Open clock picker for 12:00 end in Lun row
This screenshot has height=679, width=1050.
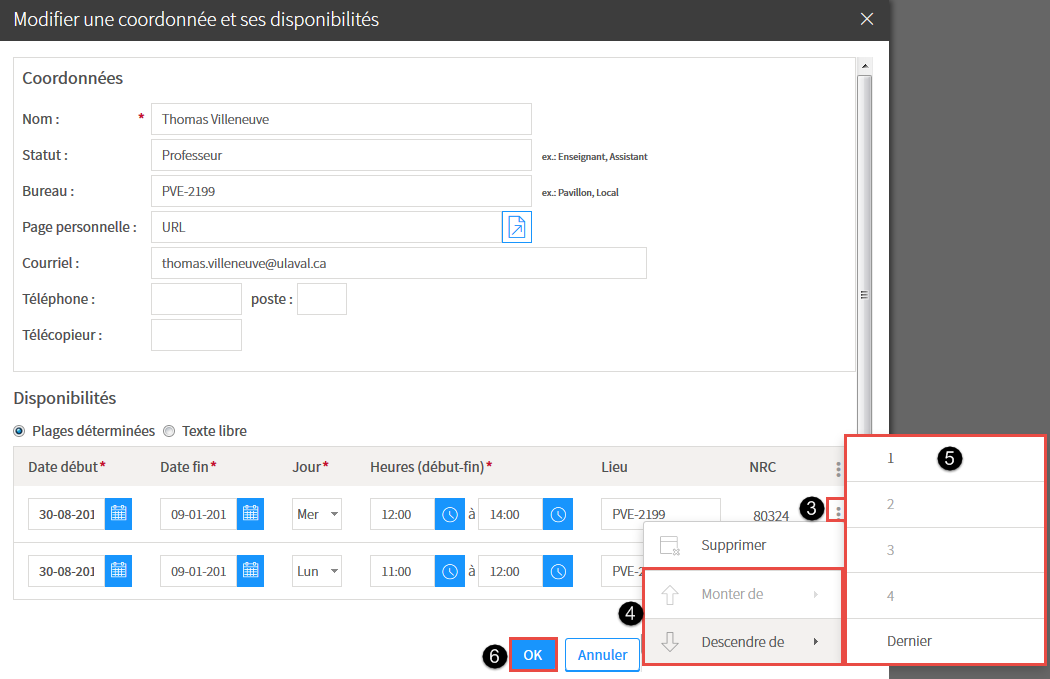point(558,571)
